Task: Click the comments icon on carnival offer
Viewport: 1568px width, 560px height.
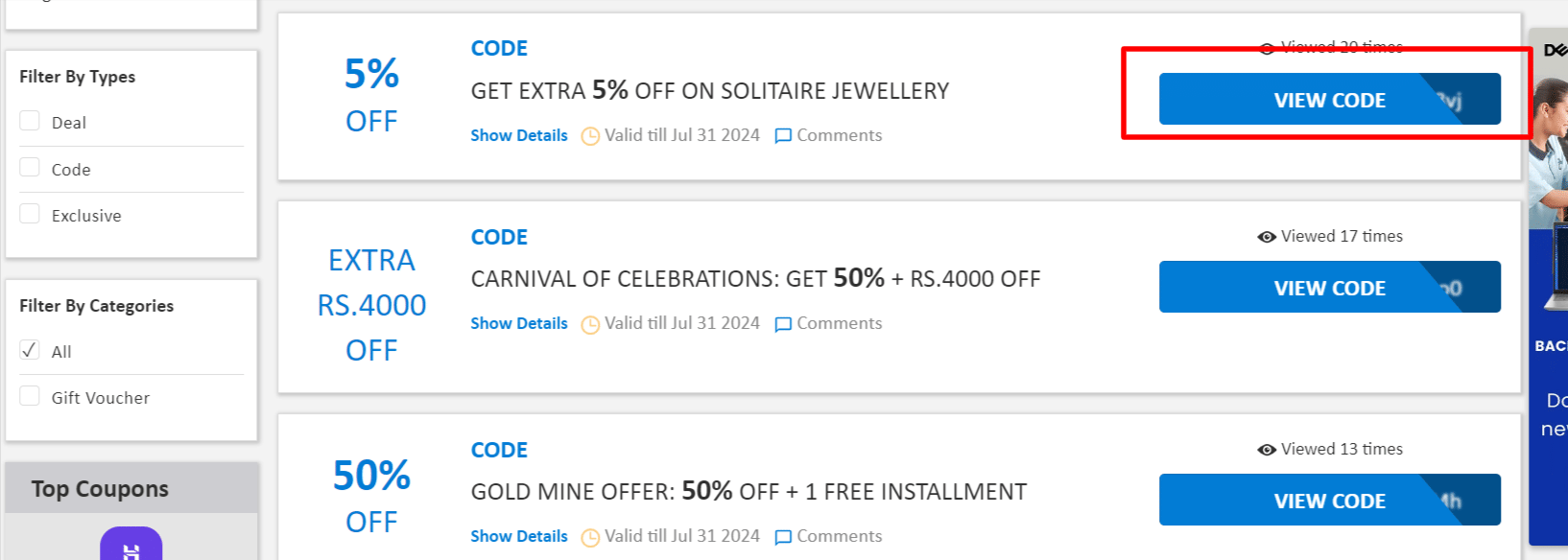Action: (x=783, y=324)
